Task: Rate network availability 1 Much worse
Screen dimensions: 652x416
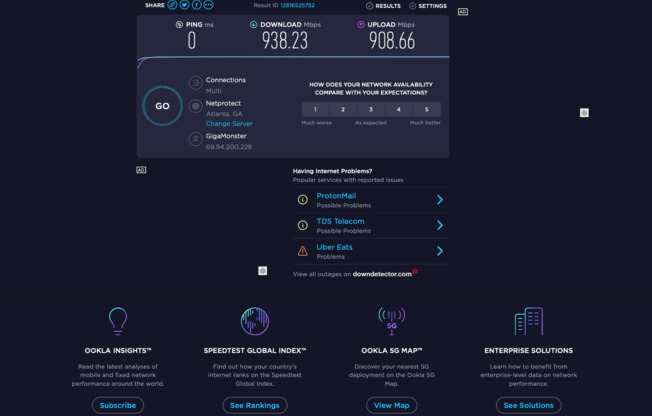Action: [315, 109]
